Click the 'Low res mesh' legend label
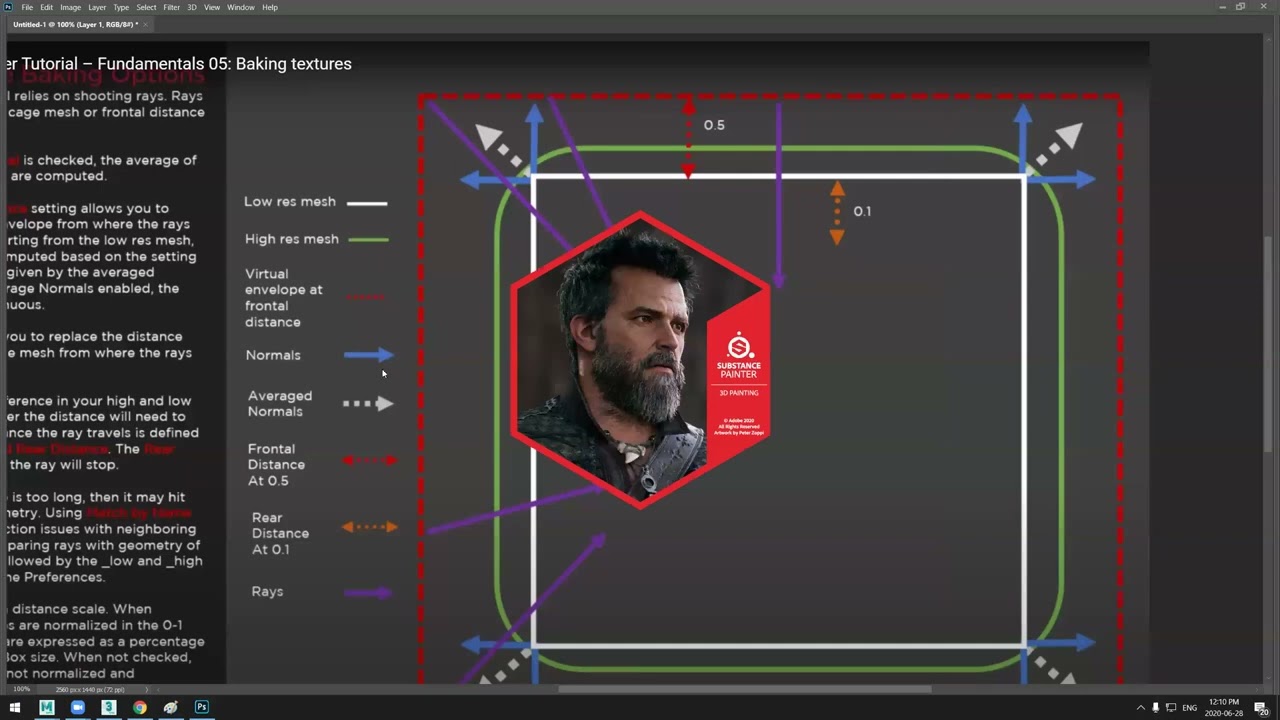The width and height of the screenshot is (1280, 720). pos(290,202)
